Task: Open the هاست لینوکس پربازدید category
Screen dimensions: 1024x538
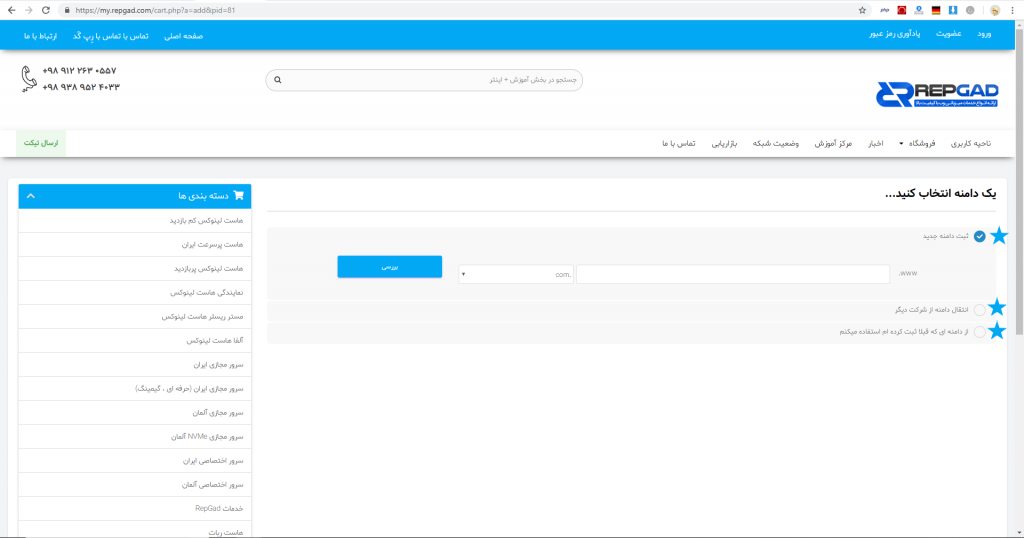Action: click(135, 268)
